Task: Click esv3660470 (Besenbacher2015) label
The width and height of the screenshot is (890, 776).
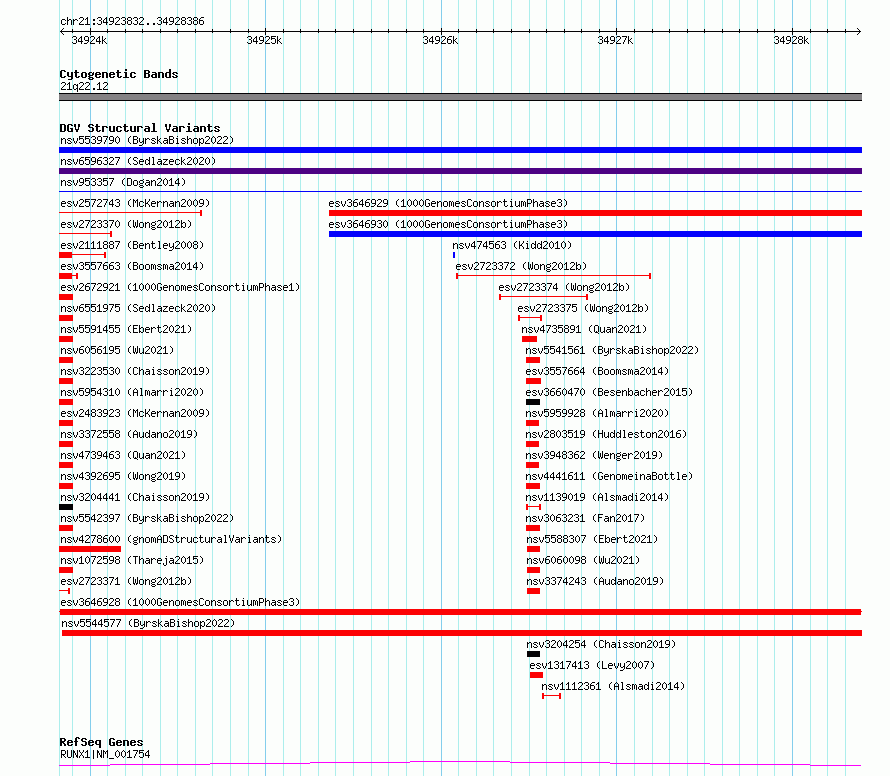Action: click(609, 392)
